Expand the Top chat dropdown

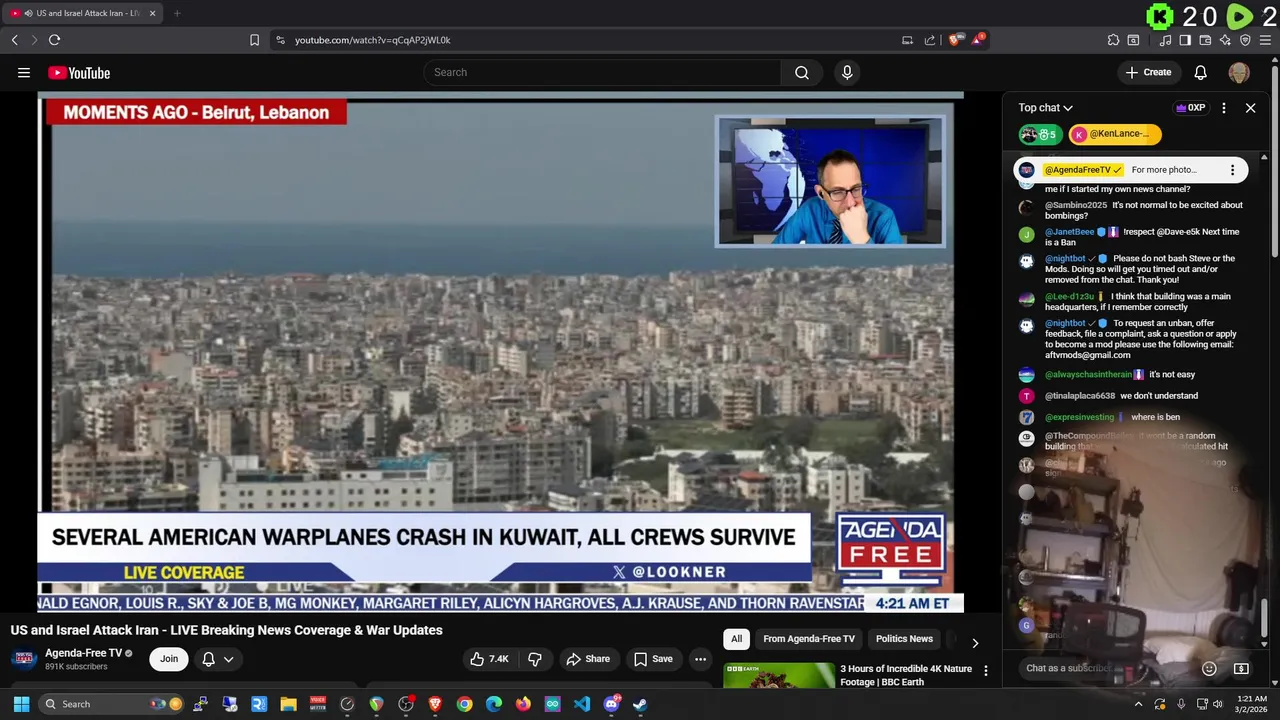click(x=1046, y=108)
